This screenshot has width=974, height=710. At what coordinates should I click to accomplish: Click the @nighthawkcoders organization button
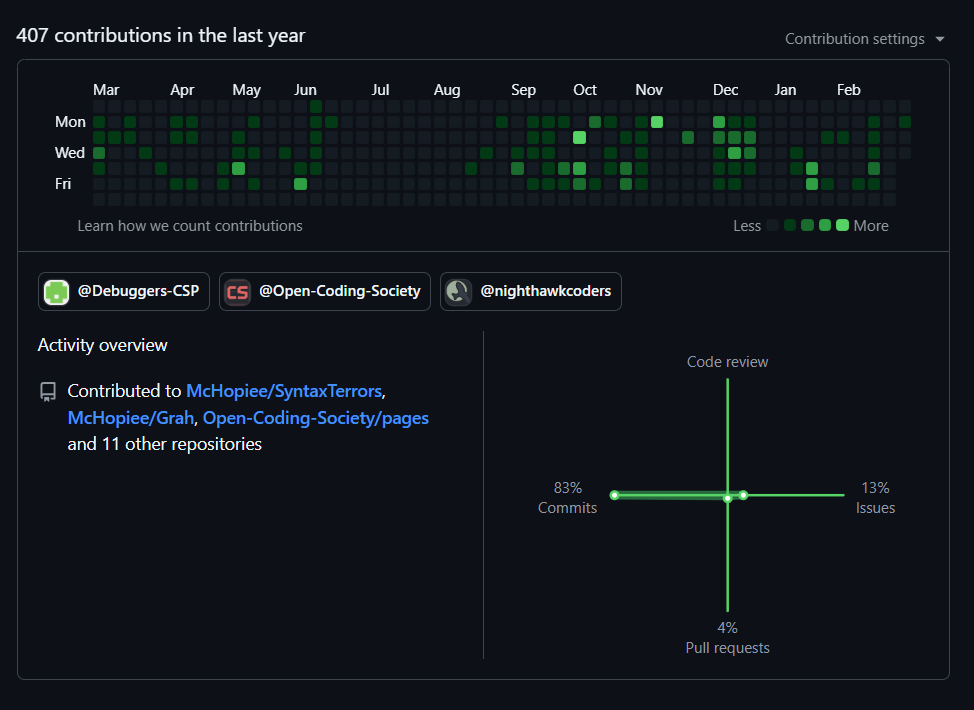[x=530, y=291]
